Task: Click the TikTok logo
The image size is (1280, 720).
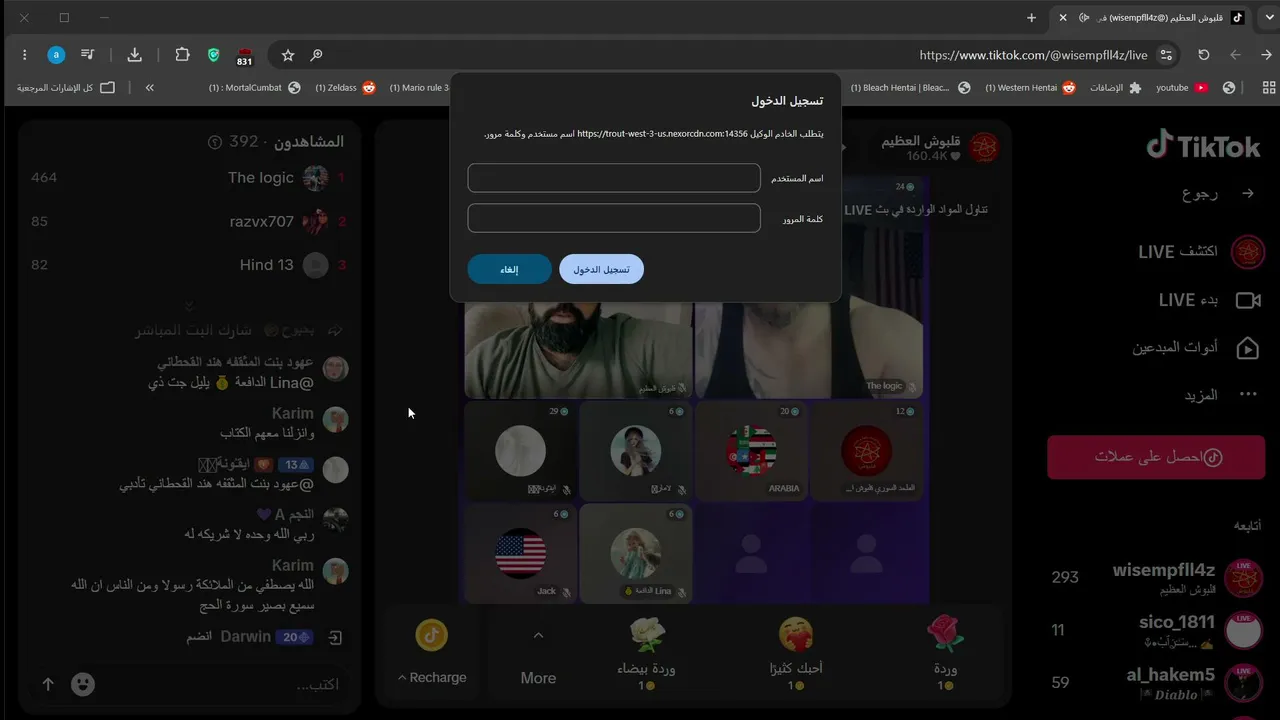Action: pos(1203,146)
